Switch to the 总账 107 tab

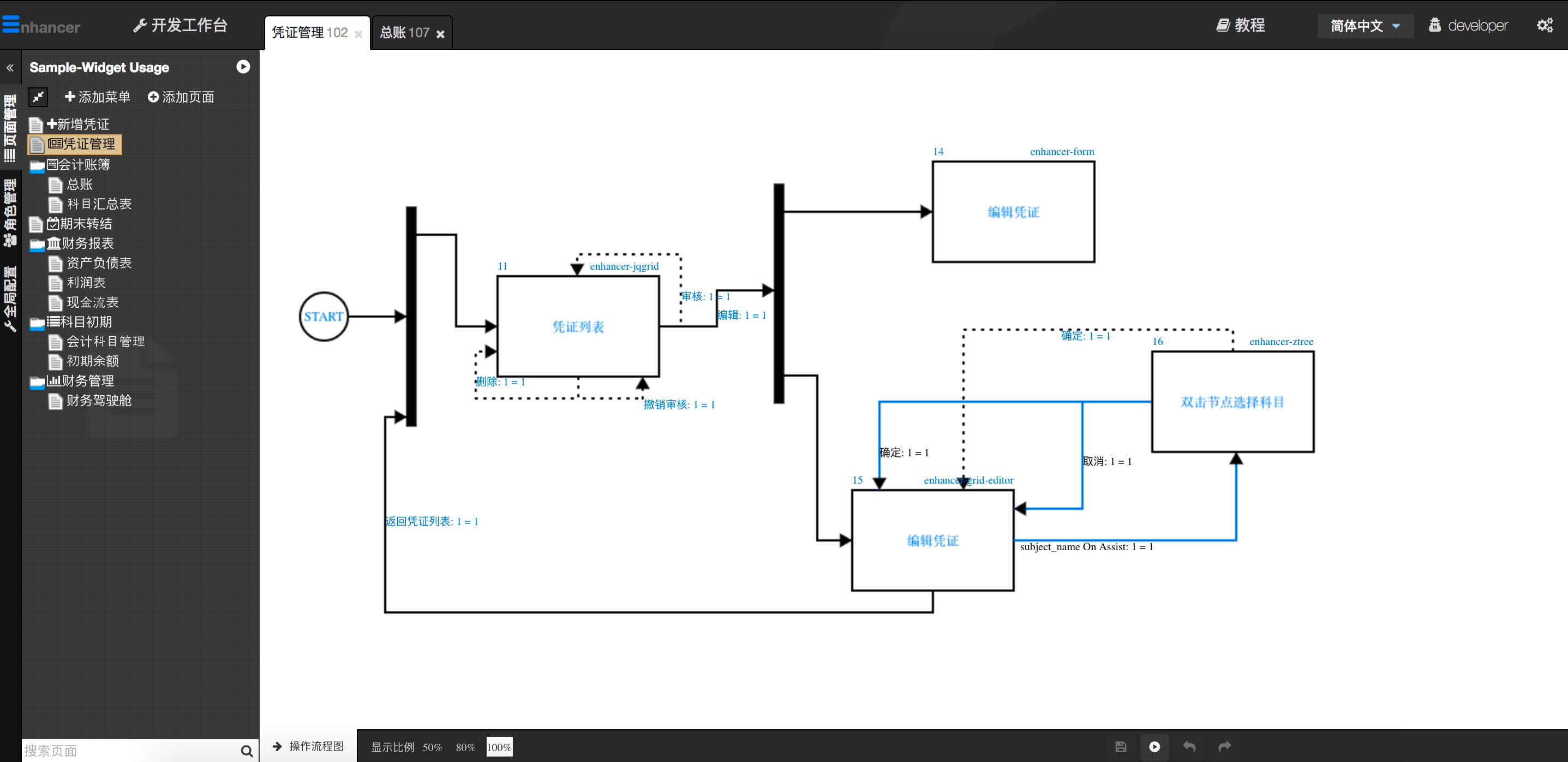[404, 33]
